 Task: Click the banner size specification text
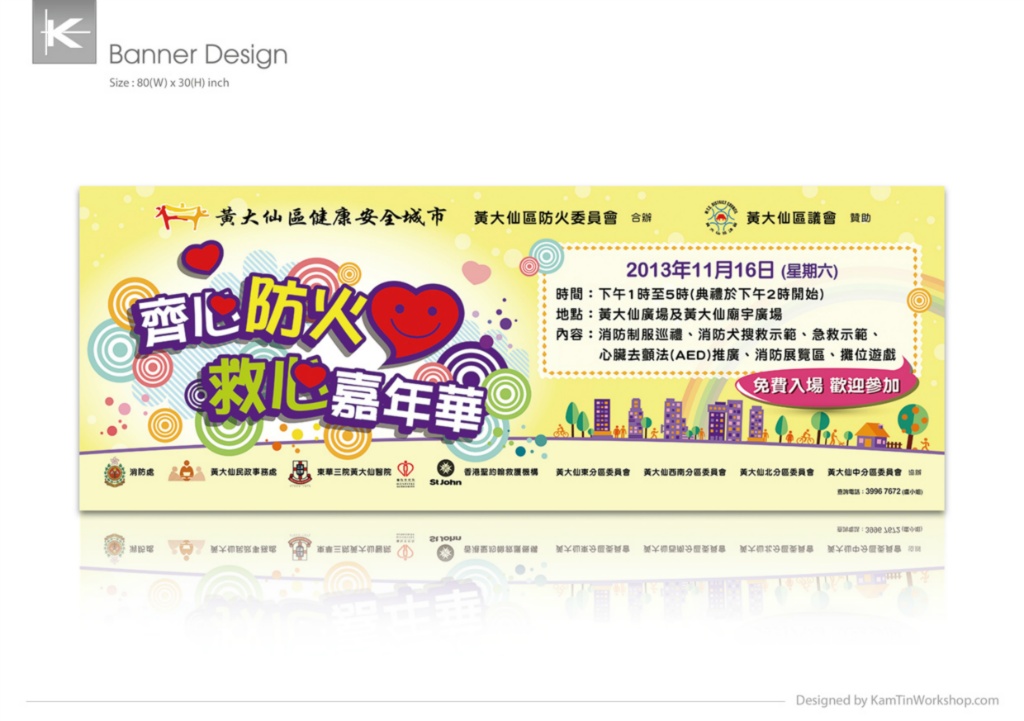169,83
